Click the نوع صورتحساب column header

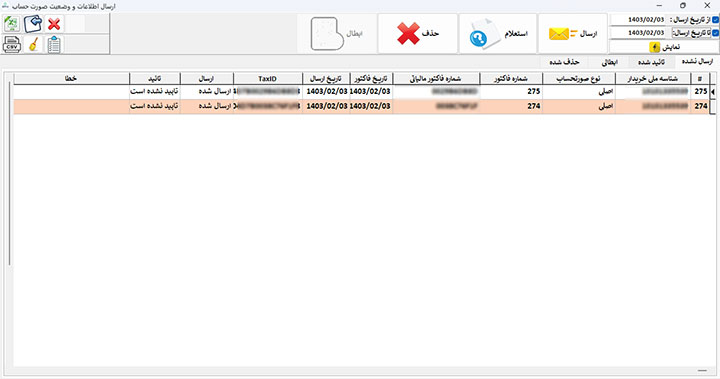pyautogui.click(x=578, y=79)
